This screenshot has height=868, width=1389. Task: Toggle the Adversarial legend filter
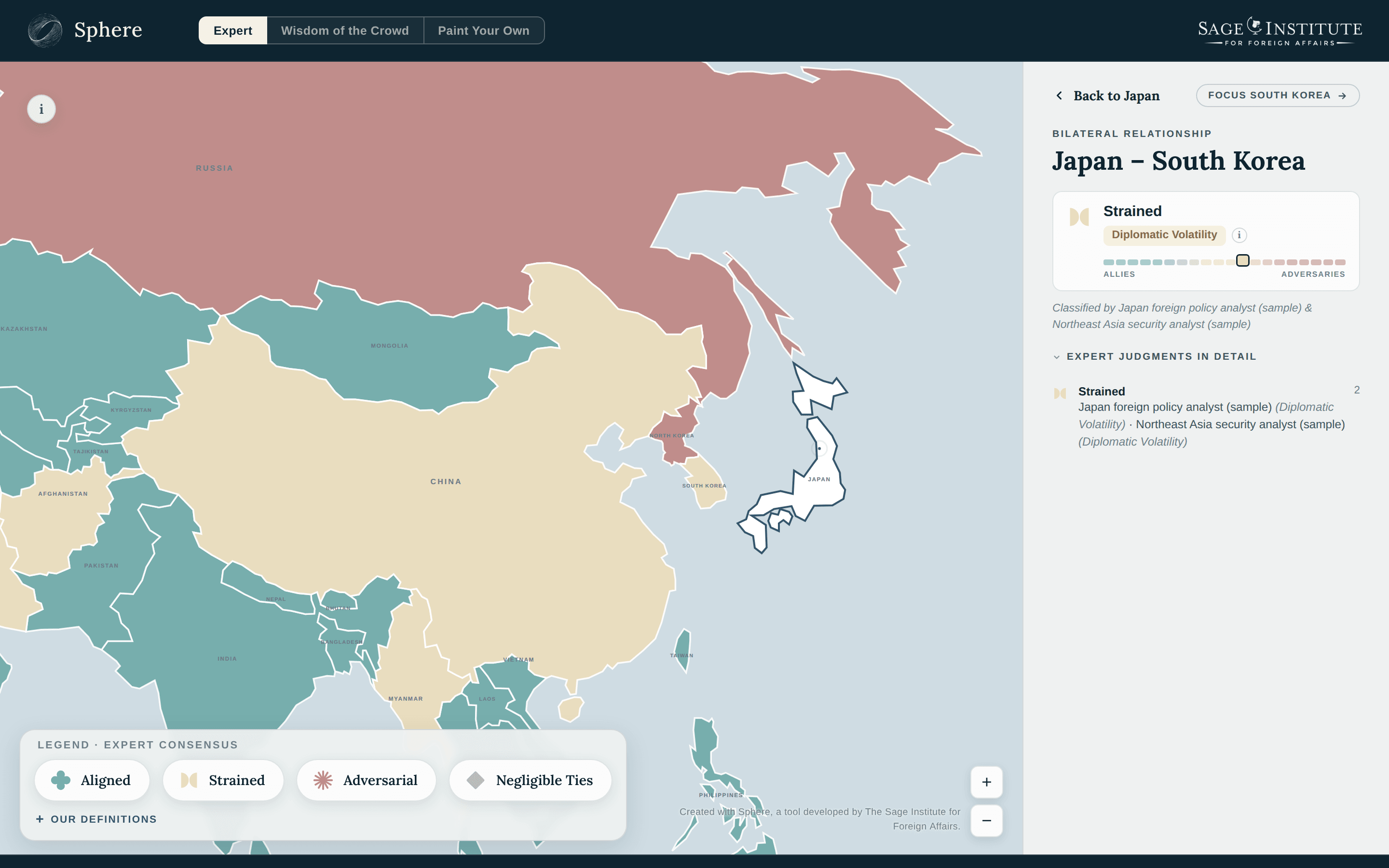[x=366, y=780]
